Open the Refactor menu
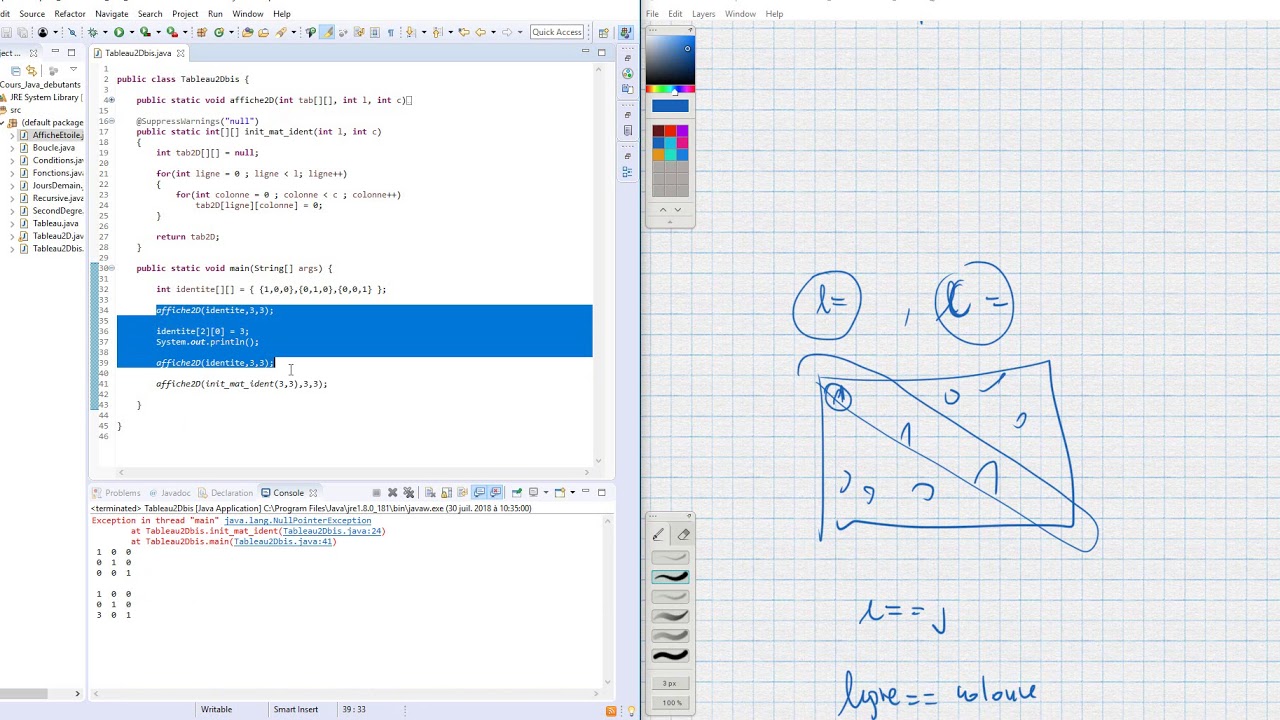 (69, 14)
